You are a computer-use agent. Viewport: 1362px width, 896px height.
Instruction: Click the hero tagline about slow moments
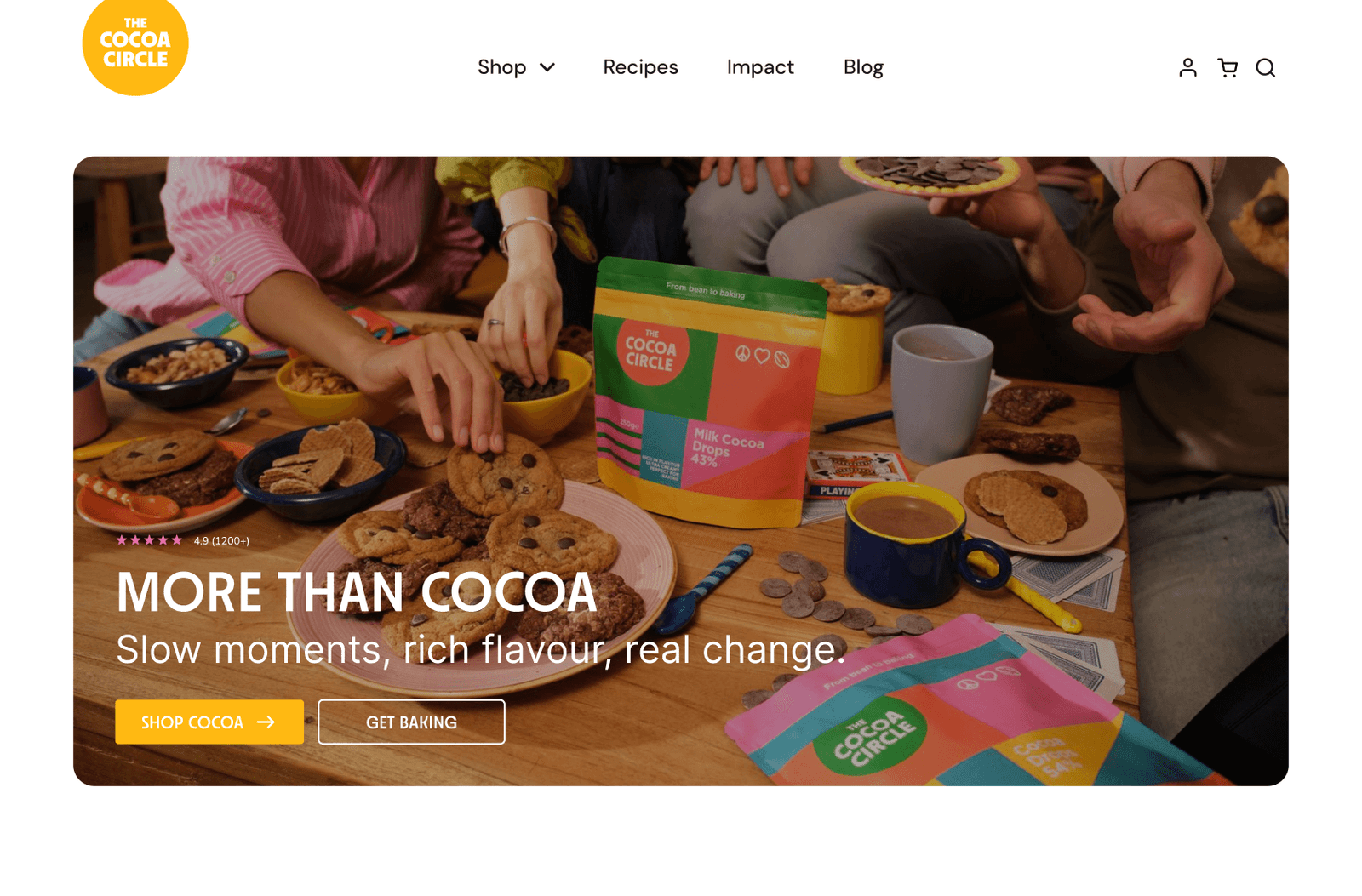pyautogui.click(x=481, y=649)
